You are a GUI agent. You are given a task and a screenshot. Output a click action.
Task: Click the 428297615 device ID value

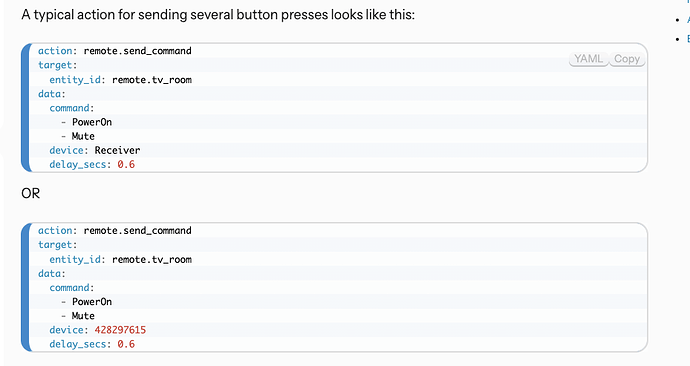120,330
